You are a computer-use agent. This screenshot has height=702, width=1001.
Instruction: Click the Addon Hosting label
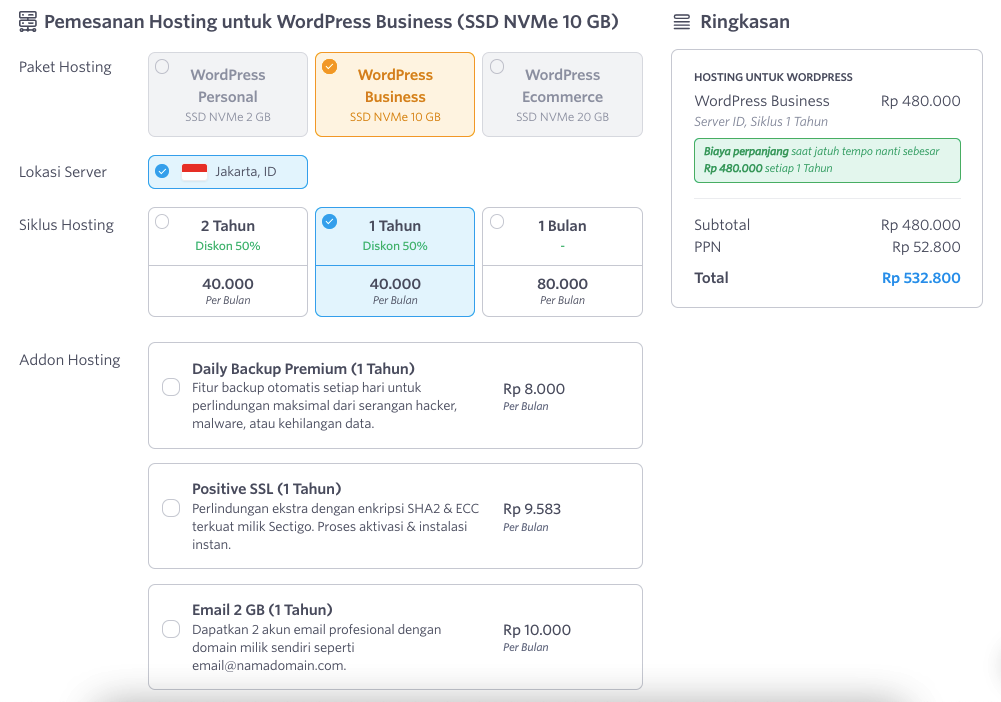point(70,360)
